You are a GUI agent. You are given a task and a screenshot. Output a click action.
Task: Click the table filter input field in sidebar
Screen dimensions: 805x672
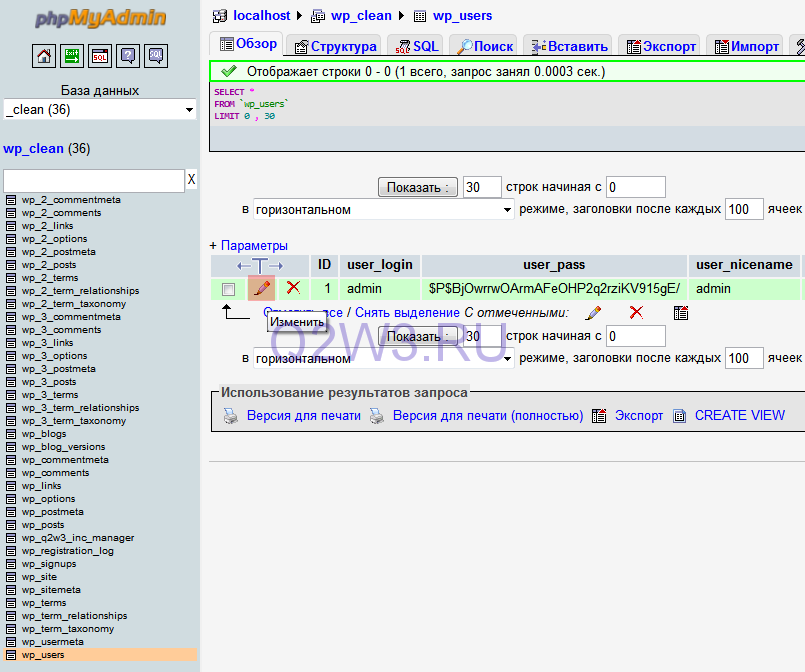click(x=94, y=181)
